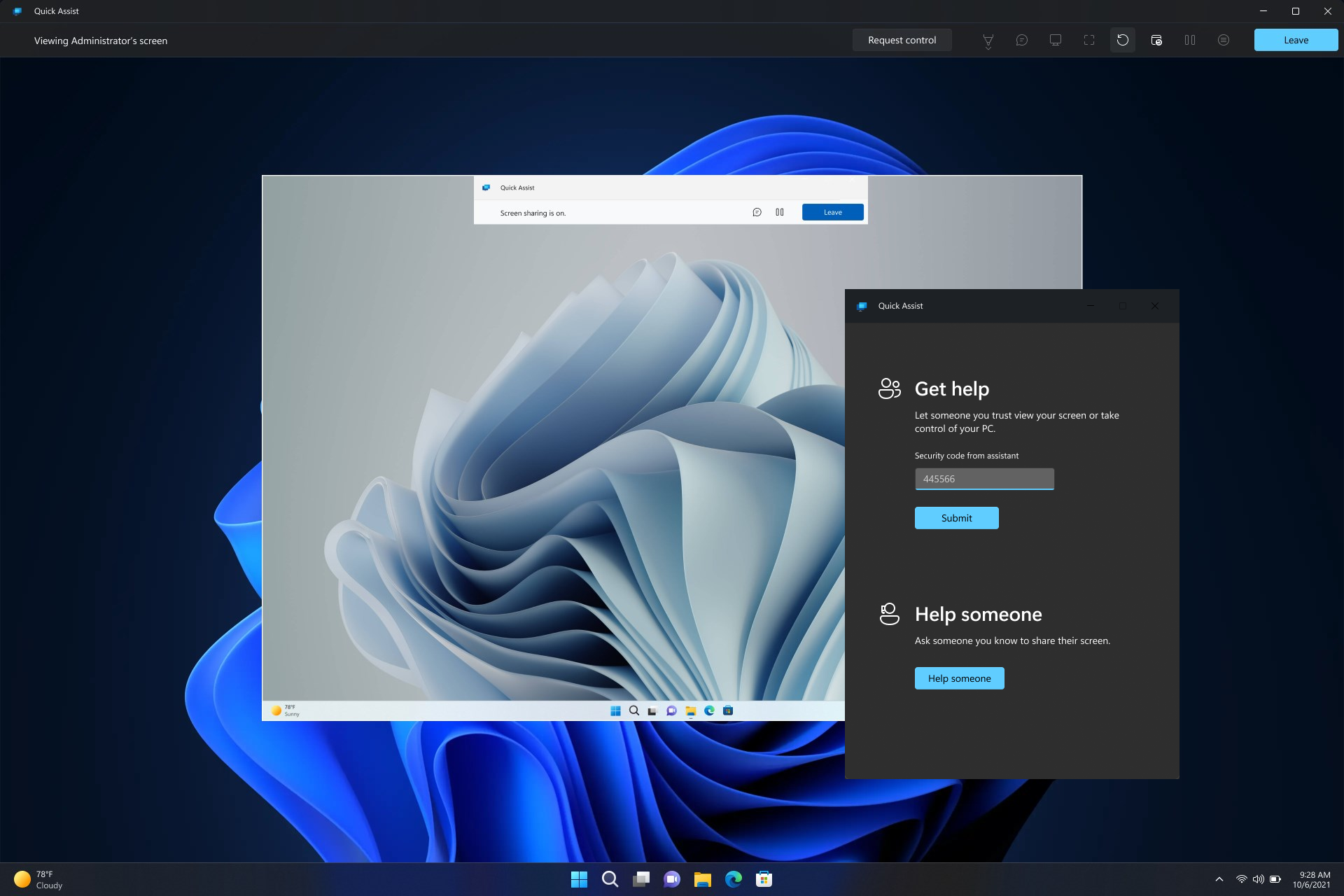The height and width of the screenshot is (896, 1344).
Task: Open Start menu on local taskbar
Action: pos(579,879)
